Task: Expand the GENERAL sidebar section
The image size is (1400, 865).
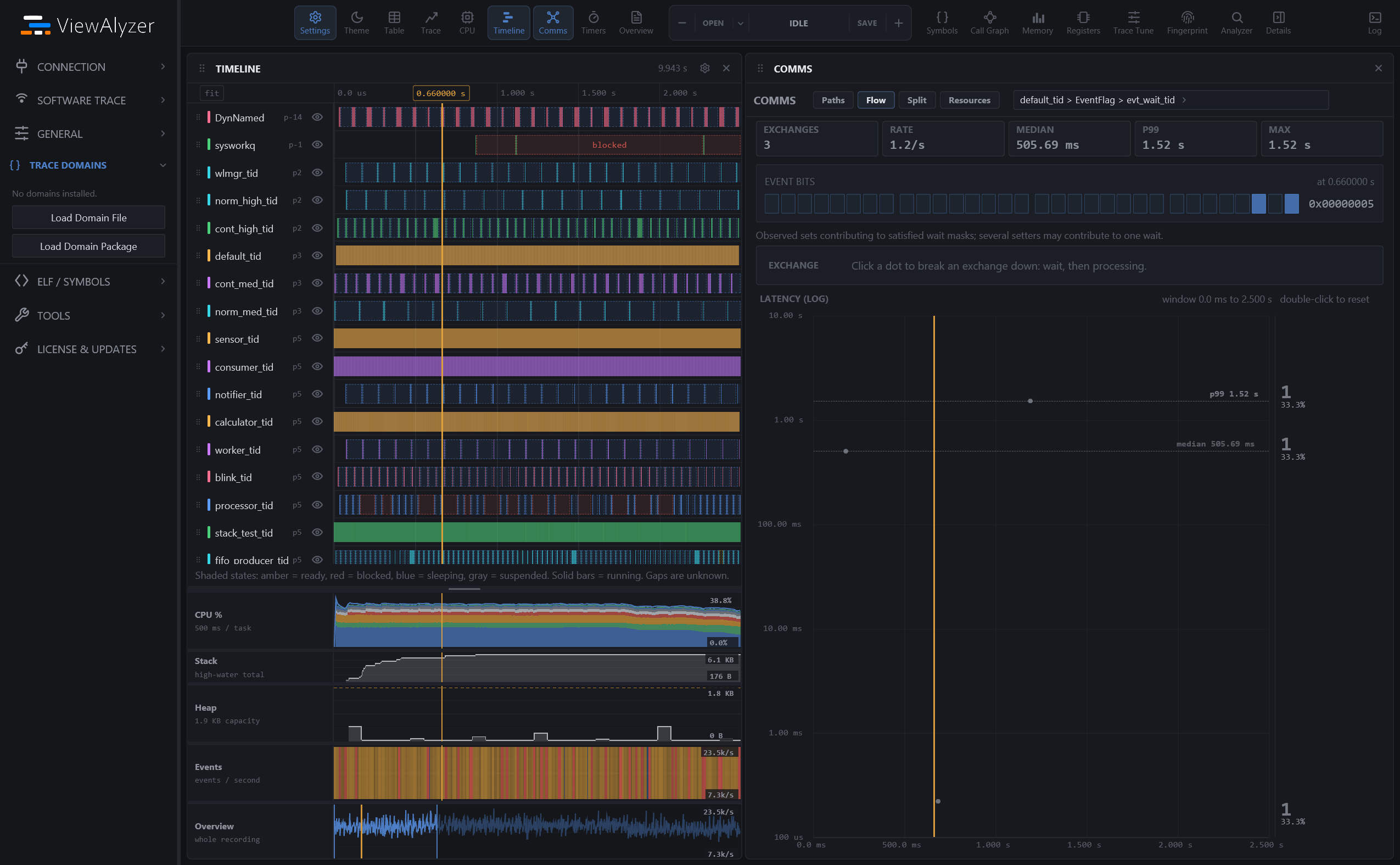Action: (88, 134)
